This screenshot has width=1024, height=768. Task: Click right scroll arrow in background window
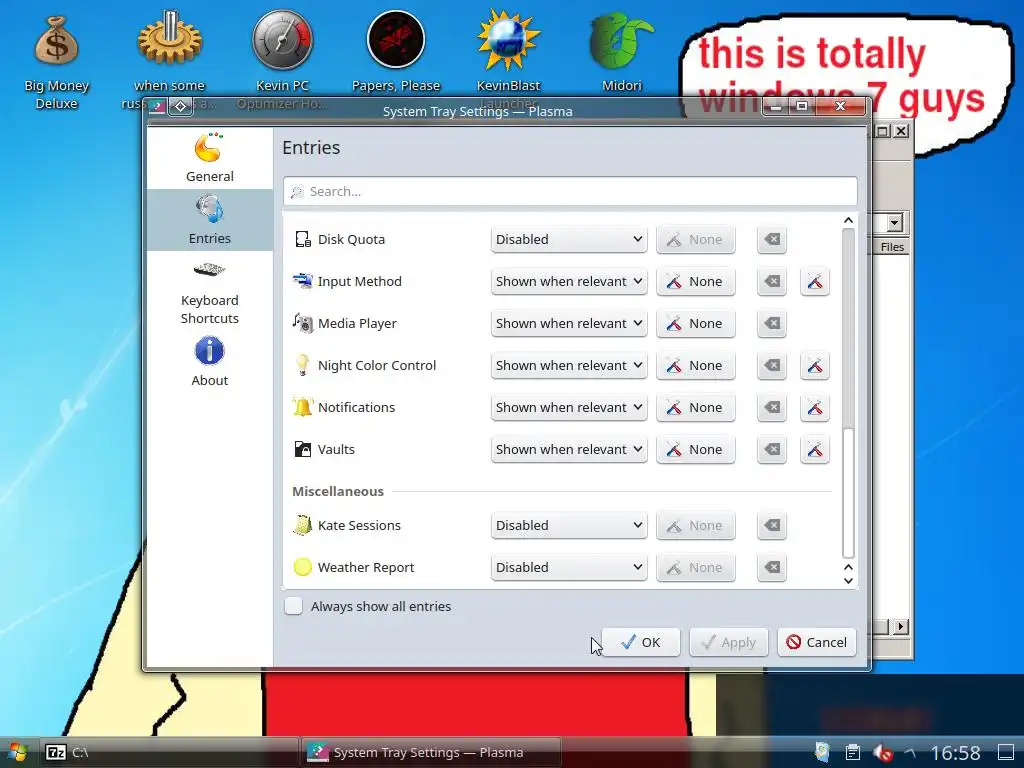click(x=901, y=627)
